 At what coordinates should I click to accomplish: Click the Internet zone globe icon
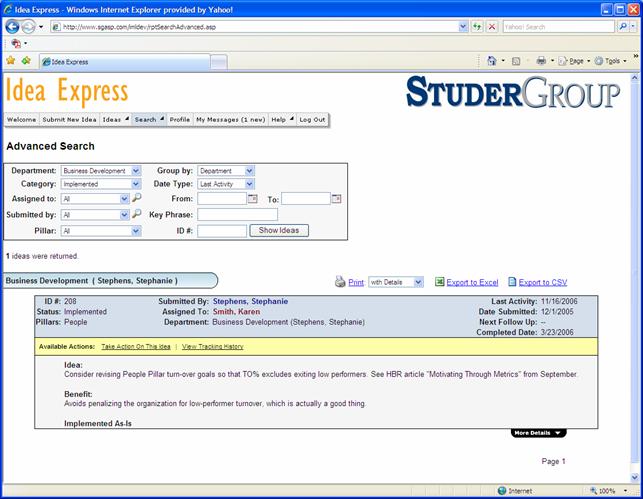(502, 490)
